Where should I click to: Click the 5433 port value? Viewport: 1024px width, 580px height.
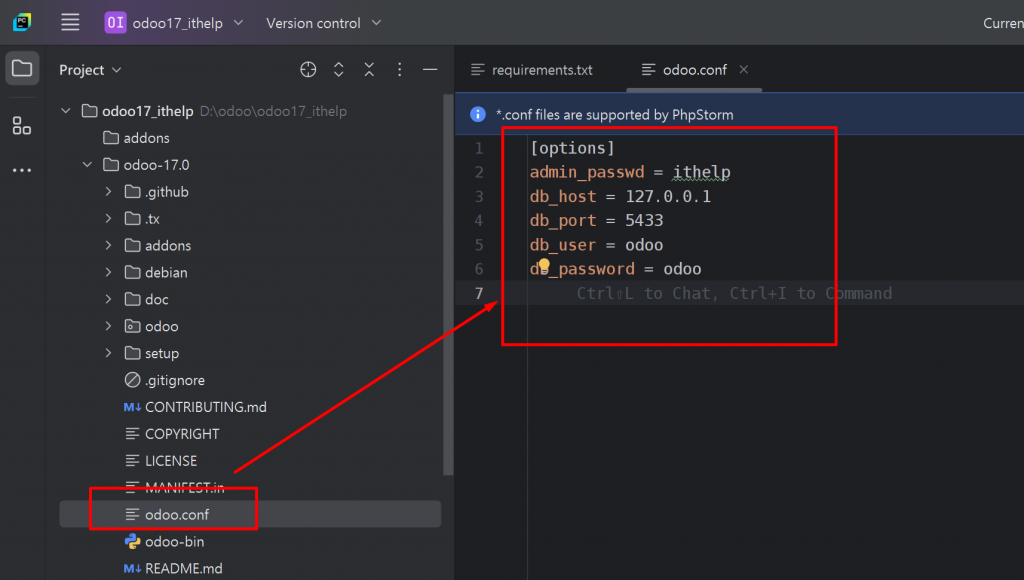644,221
